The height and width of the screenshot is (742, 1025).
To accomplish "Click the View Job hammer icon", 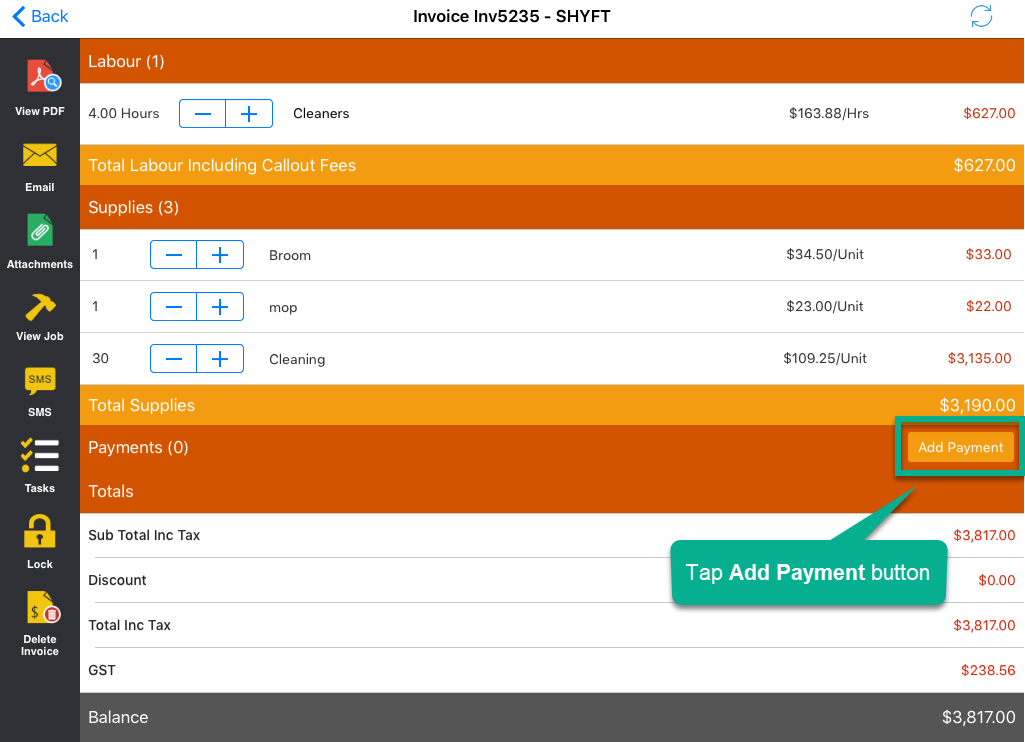I will 40,307.
